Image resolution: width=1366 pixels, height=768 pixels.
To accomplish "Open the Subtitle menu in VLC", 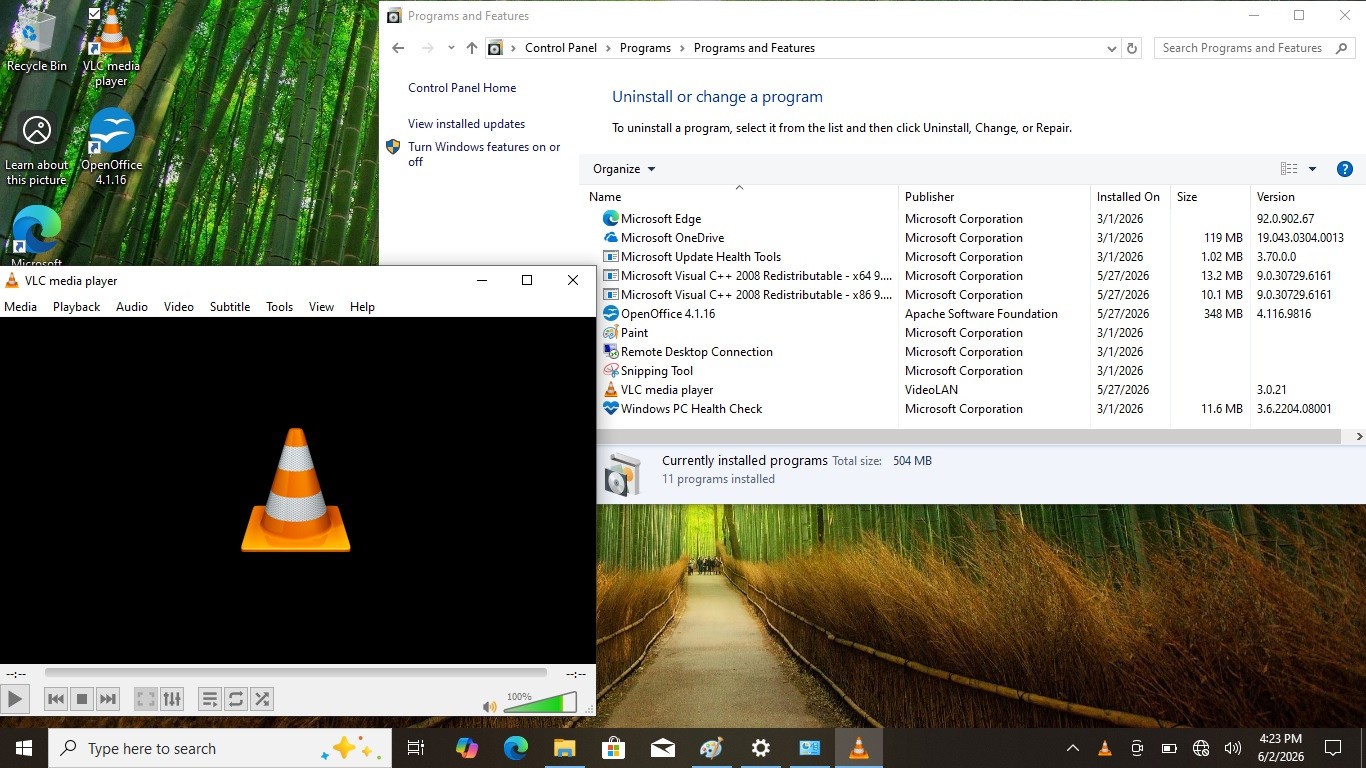I will tap(230, 307).
